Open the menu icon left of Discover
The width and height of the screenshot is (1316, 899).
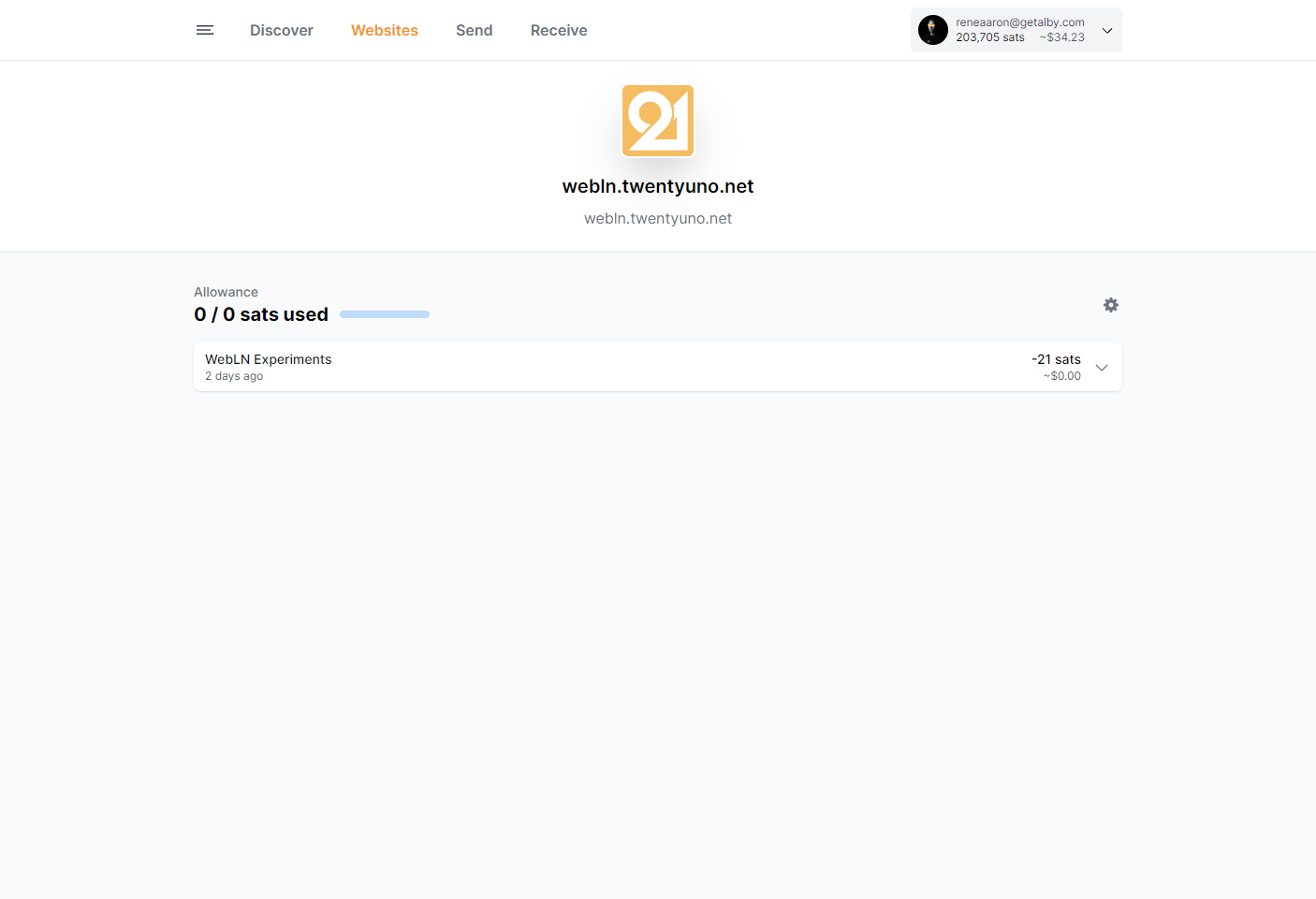[204, 30]
